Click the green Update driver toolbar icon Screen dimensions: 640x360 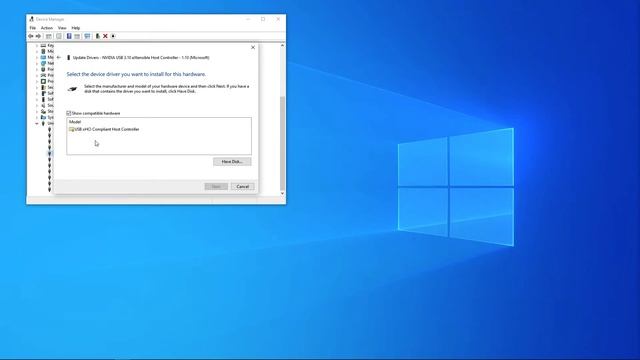click(x=98, y=36)
